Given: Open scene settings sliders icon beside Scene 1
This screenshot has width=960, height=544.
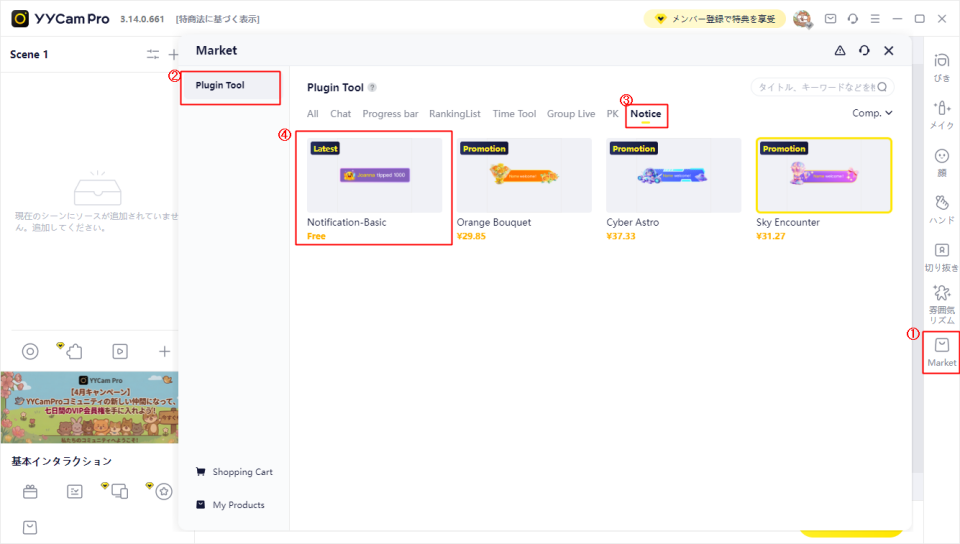Looking at the screenshot, I should coord(153,55).
